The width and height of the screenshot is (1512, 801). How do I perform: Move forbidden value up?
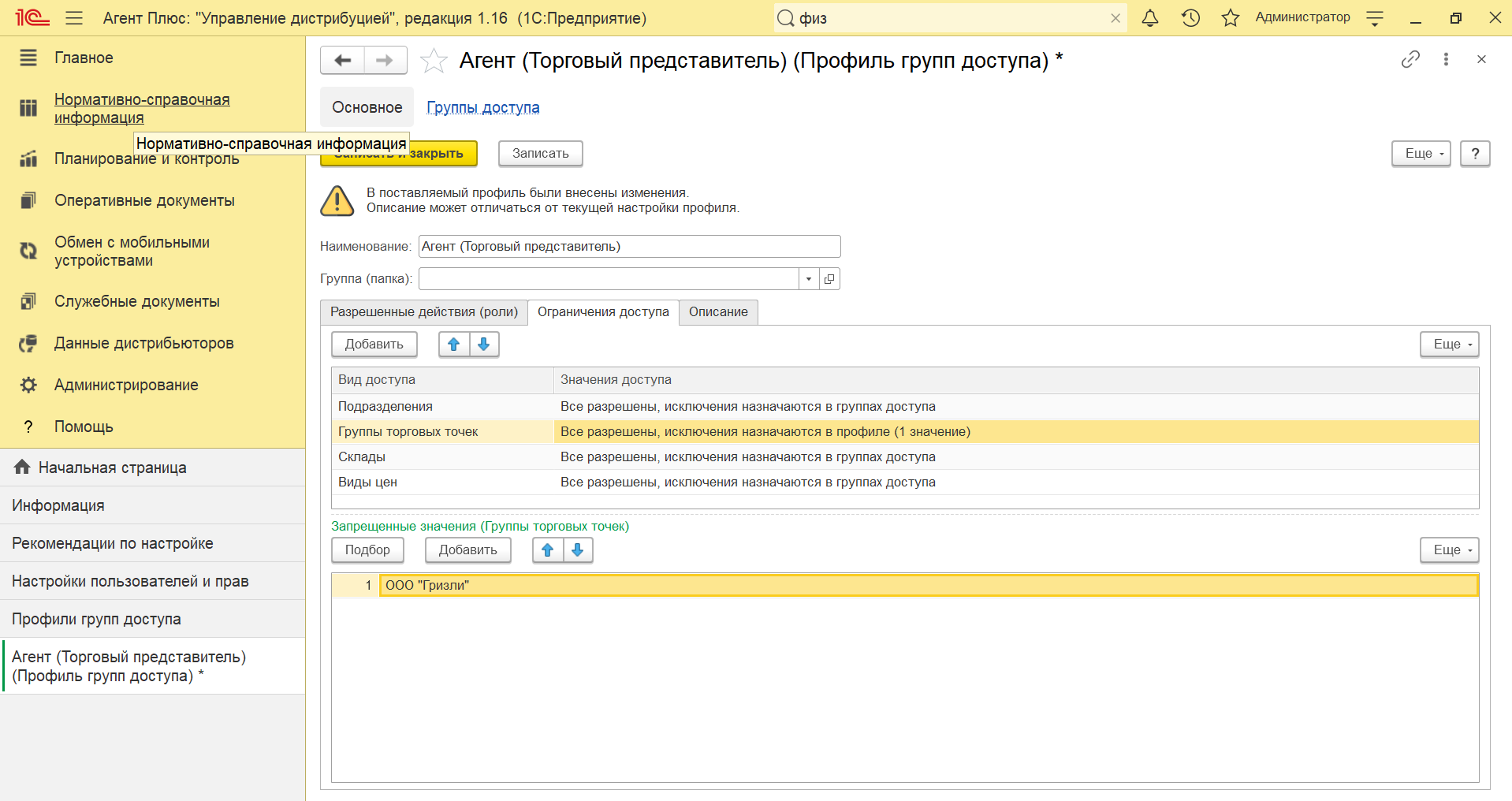click(548, 550)
